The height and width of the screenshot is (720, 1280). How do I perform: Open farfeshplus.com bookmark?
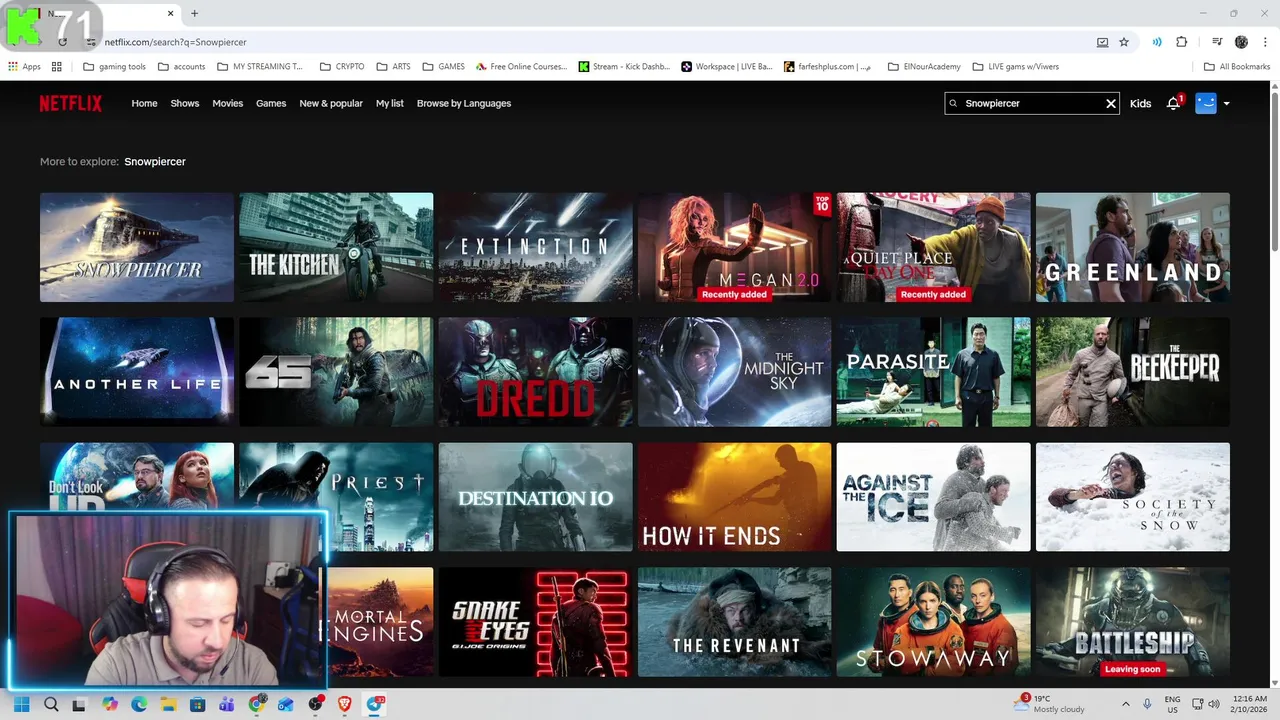(827, 67)
